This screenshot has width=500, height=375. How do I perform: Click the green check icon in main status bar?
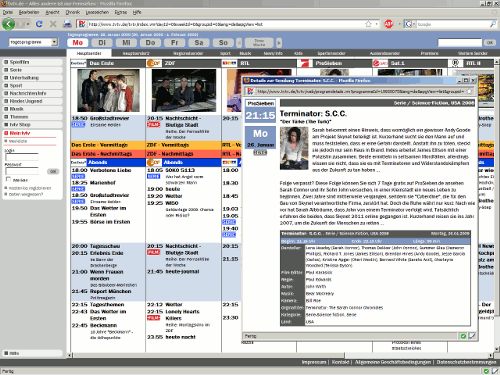[486, 371]
